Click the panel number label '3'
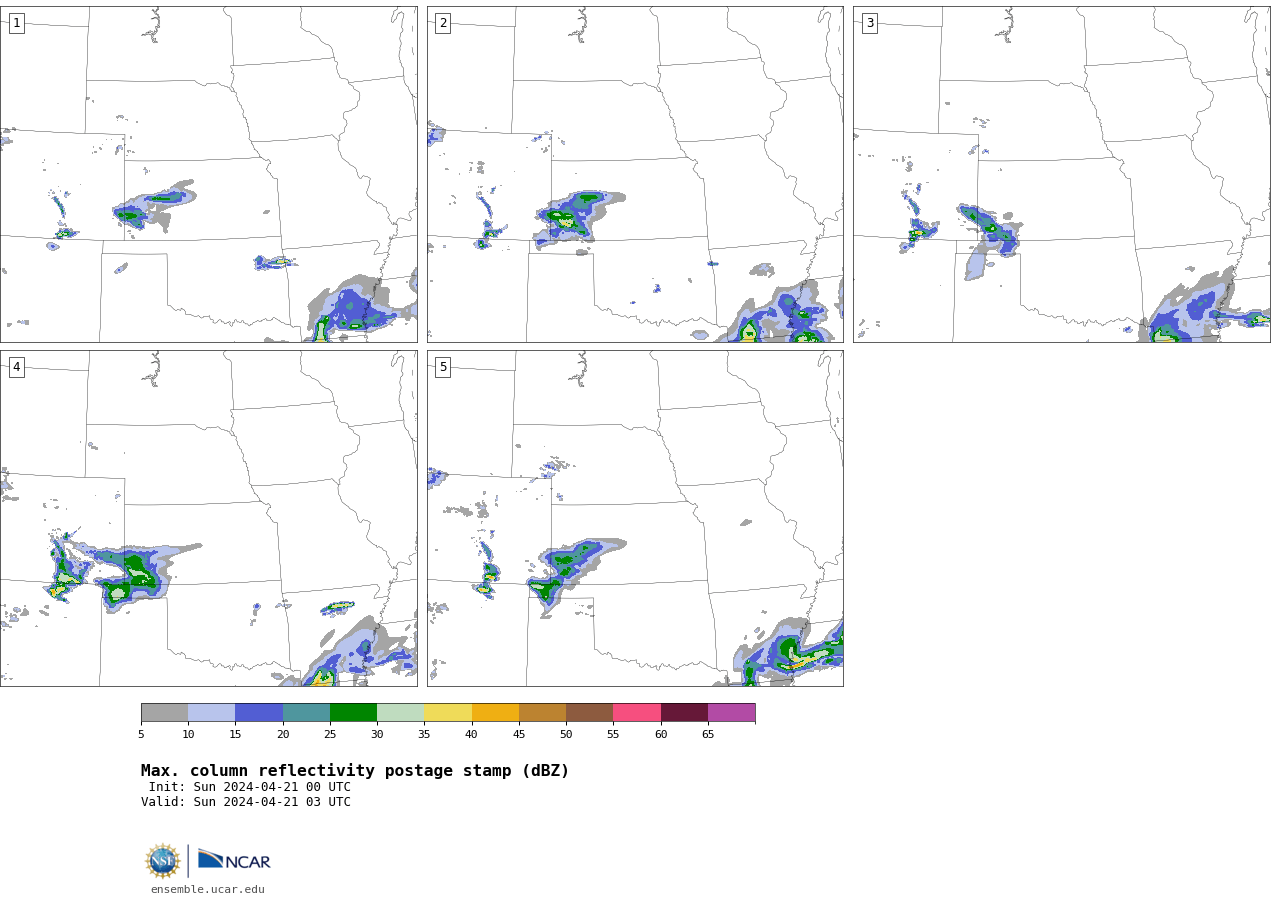The height and width of the screenshot is (901, 1280). click(869, 23)
